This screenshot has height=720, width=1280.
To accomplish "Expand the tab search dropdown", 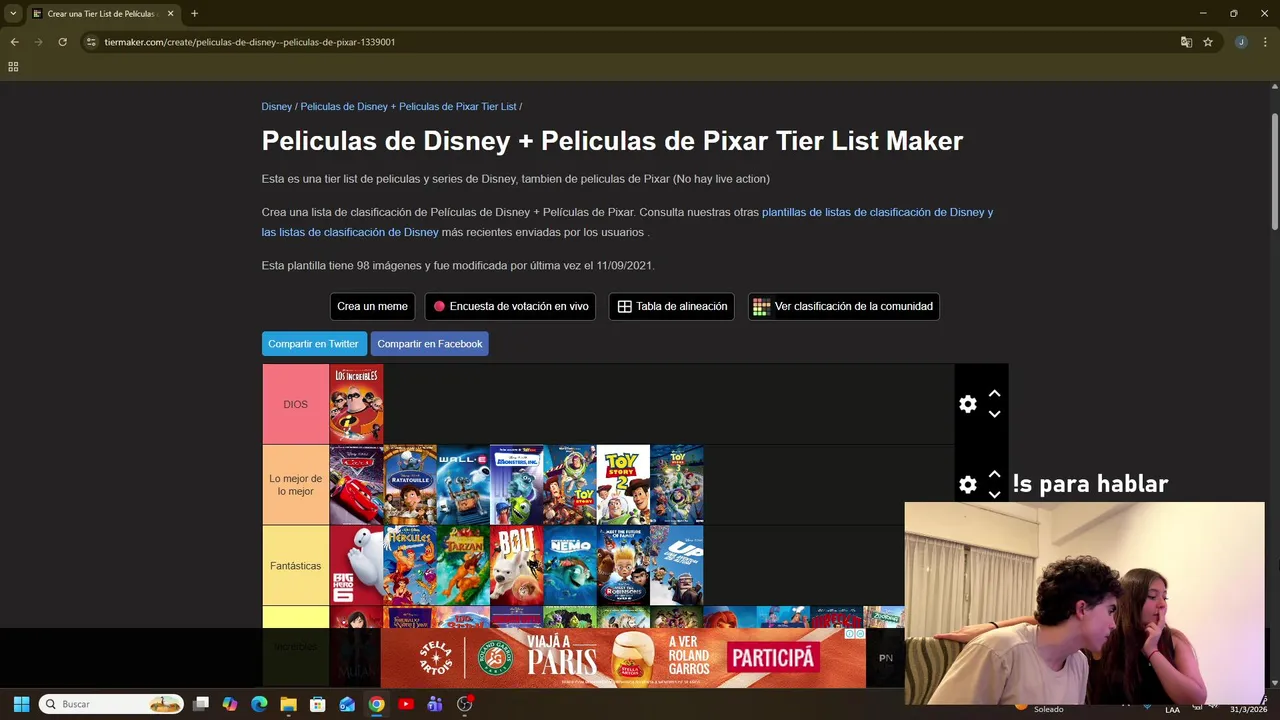I will click(13, 14).
